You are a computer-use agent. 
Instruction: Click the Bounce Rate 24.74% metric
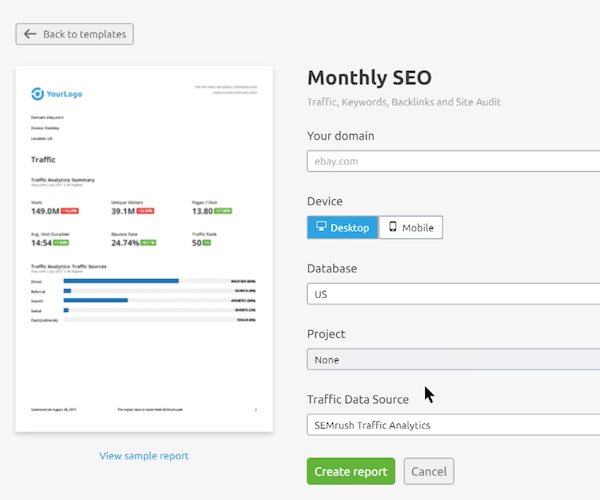125,242
